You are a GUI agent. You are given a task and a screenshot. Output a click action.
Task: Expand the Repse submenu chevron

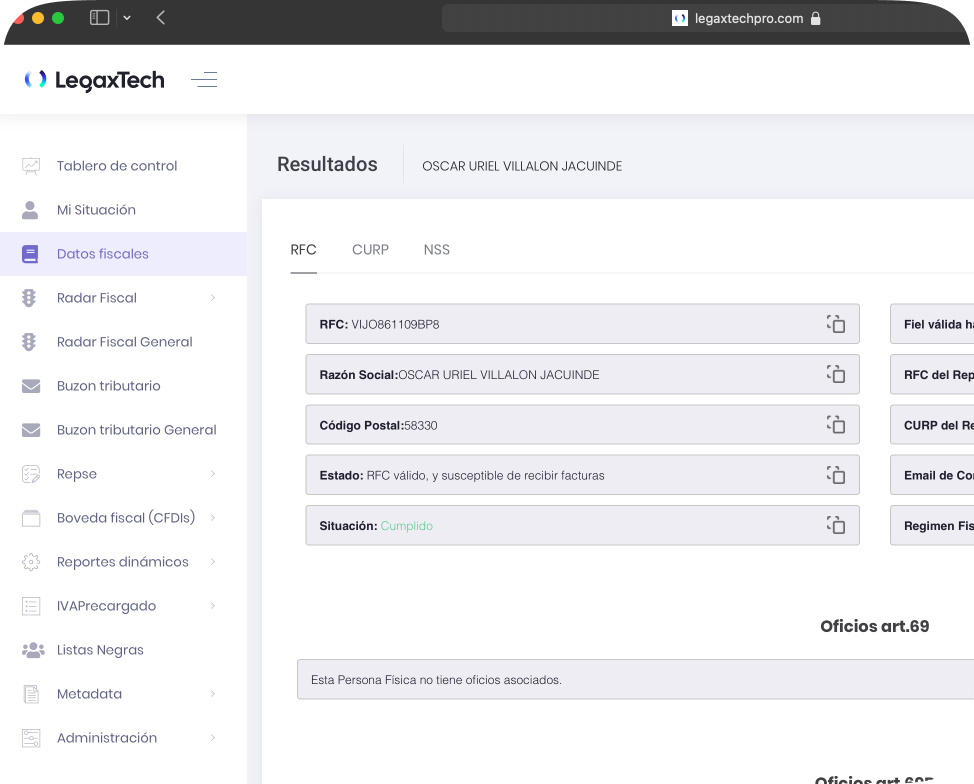tap(213, 474)
